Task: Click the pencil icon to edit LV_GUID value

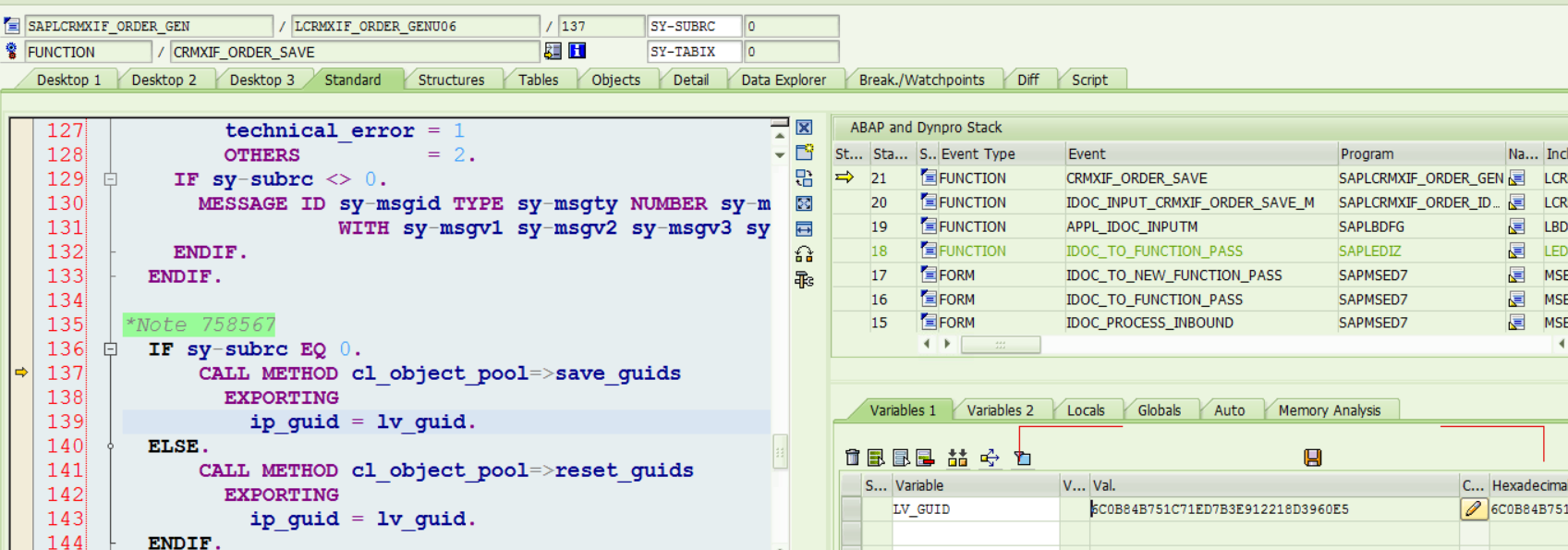Action: click(1474, 509)
